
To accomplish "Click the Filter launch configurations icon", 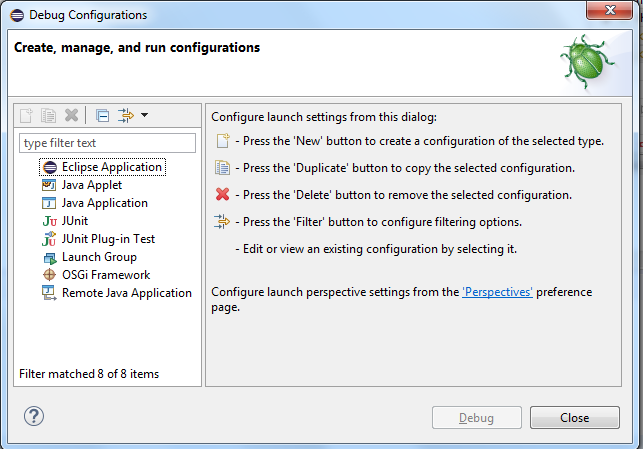I will (126, 116).
